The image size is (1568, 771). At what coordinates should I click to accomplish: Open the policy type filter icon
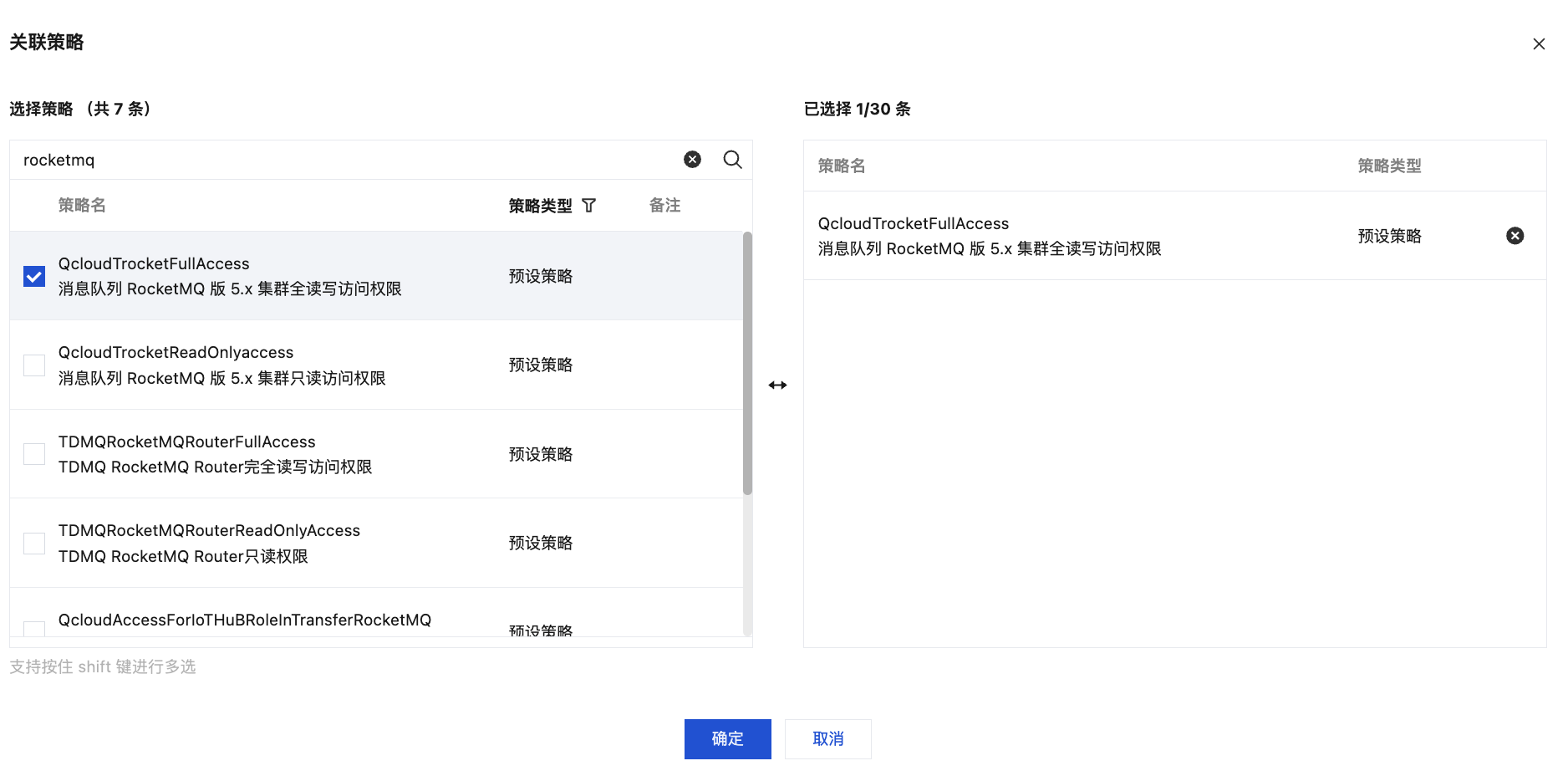pos(589,206)
